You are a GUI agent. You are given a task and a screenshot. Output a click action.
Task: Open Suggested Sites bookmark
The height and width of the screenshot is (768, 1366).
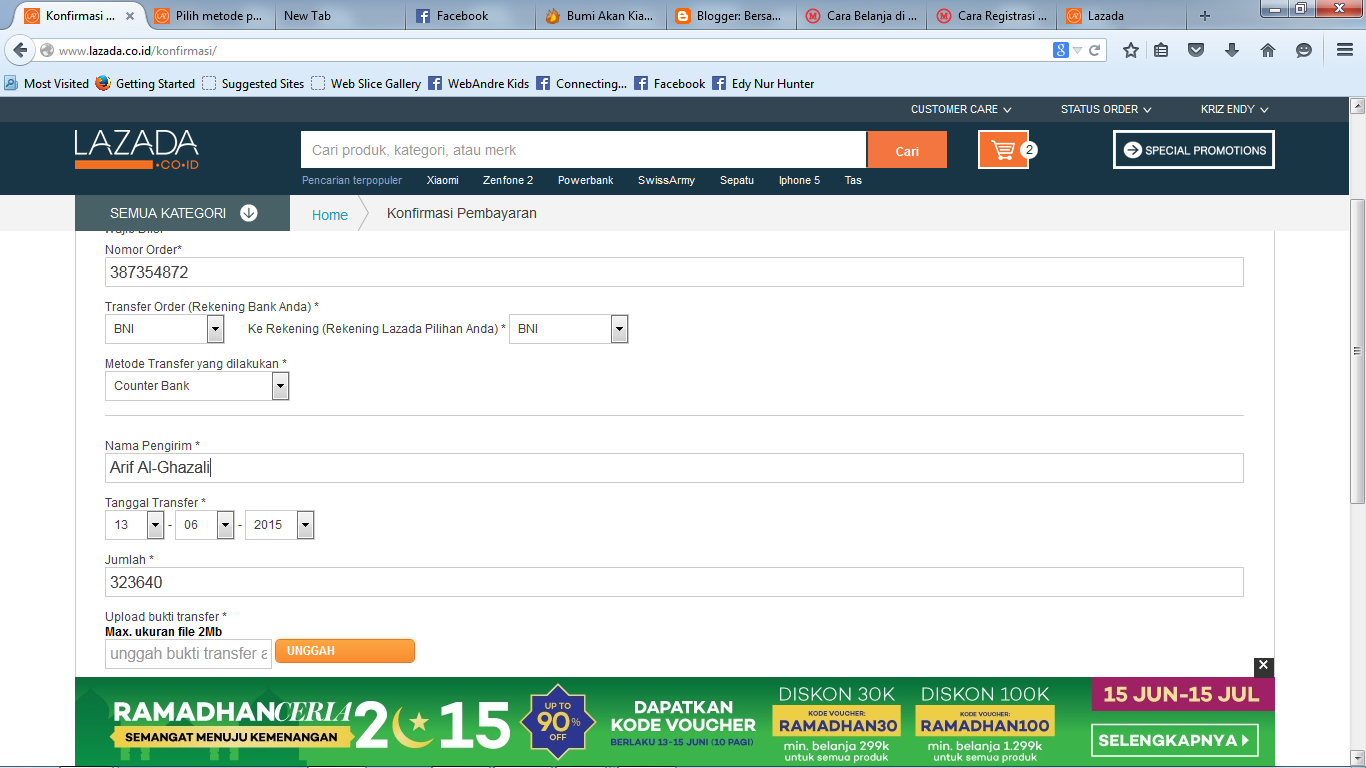tap(253, 84)
